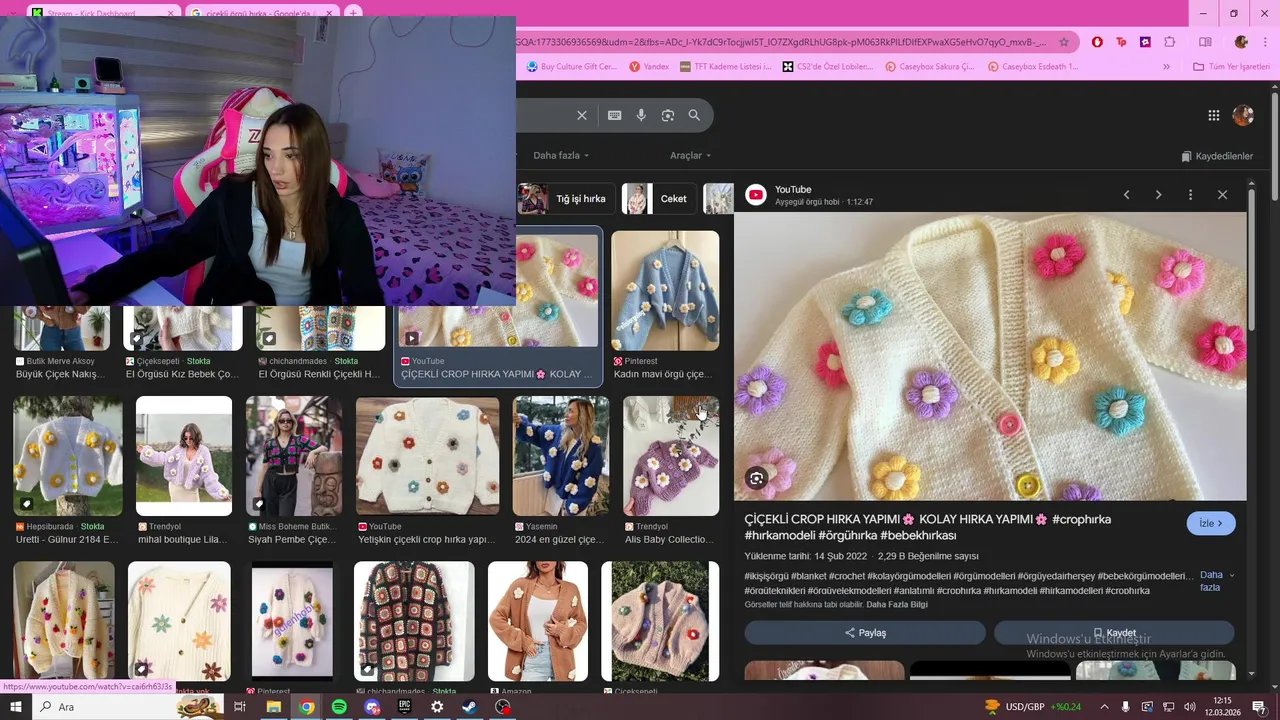Open the Chrome Extensions puzzle icon

(1170, 42)
